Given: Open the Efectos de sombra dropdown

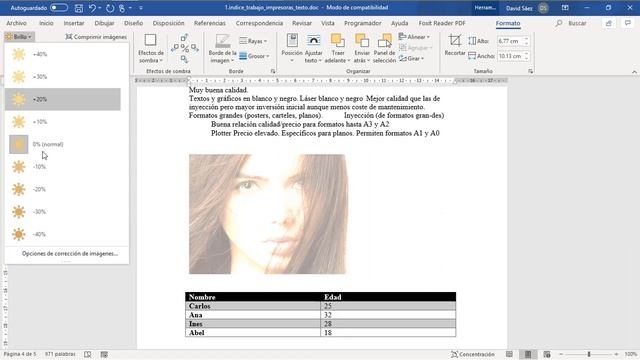Looking at the screenshot, I should tap(151, 48).
